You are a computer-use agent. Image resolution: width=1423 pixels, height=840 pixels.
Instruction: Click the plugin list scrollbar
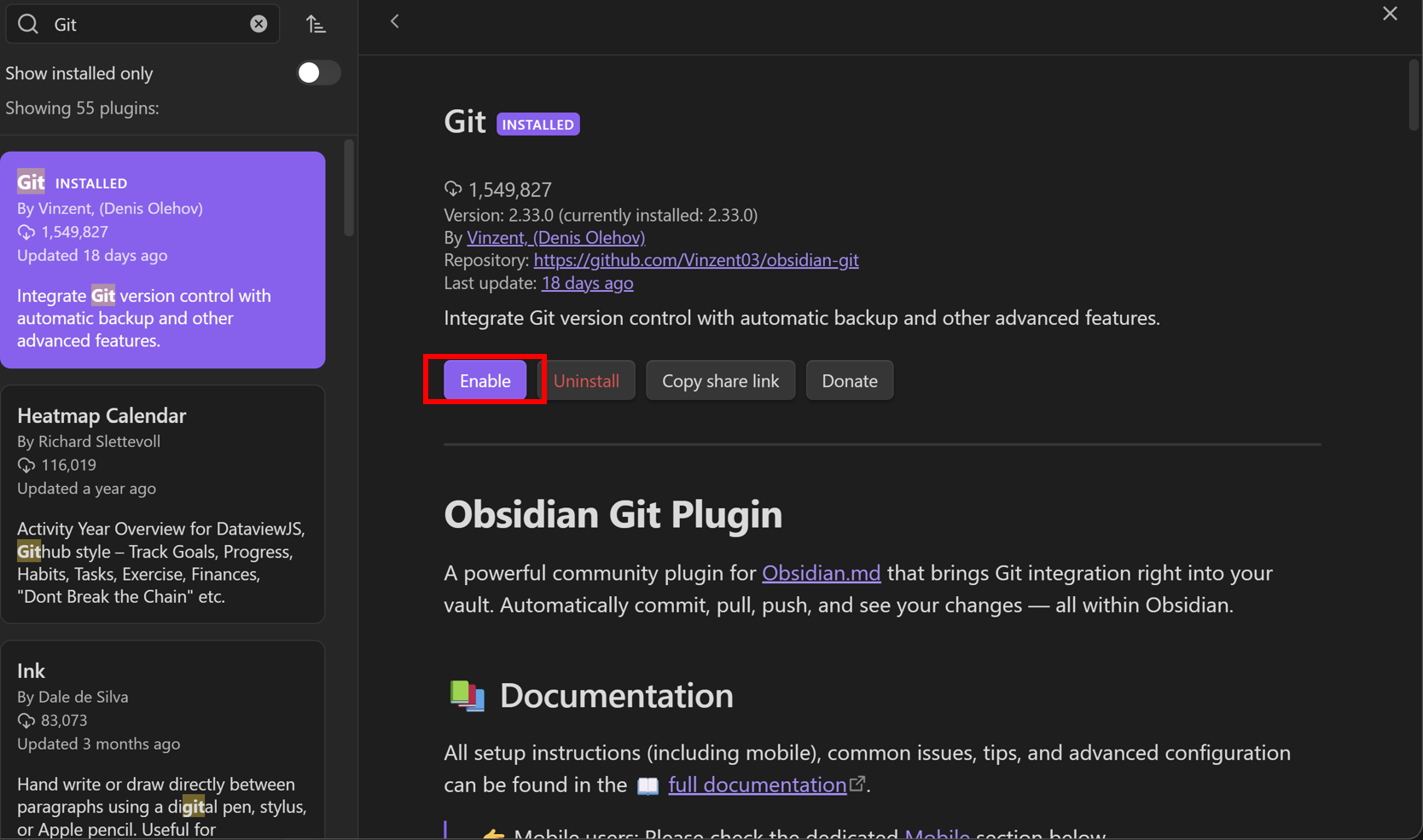[x=348, y=188]
